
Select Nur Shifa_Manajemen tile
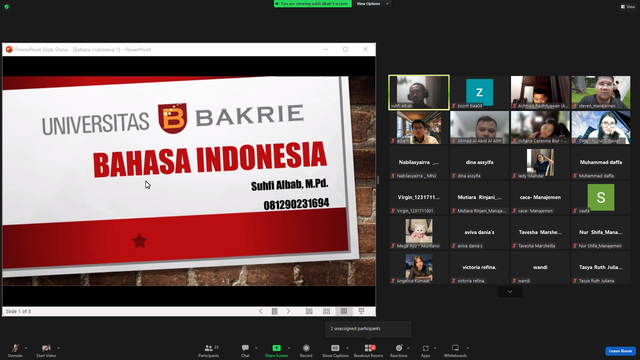pyautogui.click(x=601, y=233)
